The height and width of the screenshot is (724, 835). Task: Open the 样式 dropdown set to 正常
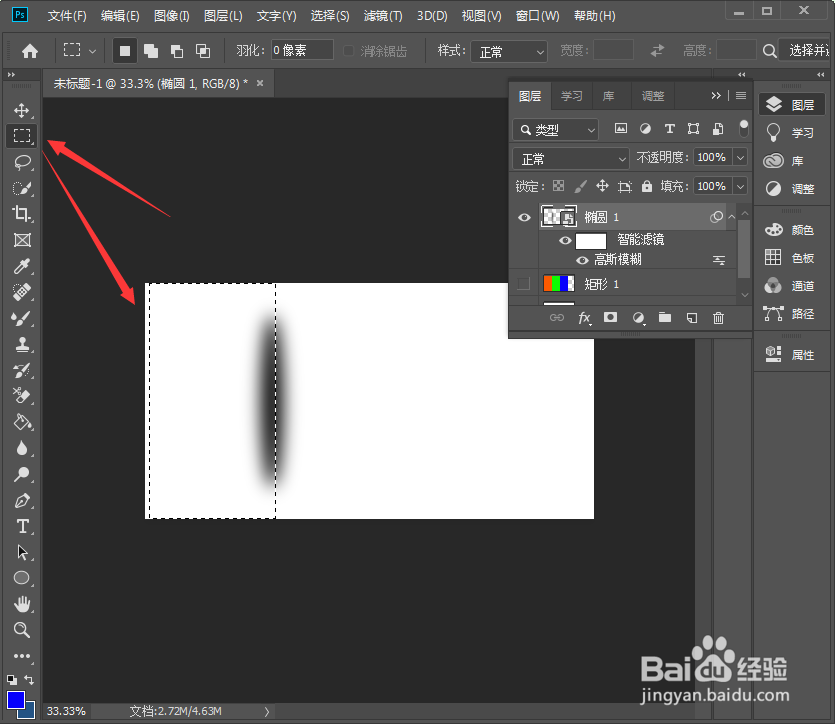click(x=509, y=52)
